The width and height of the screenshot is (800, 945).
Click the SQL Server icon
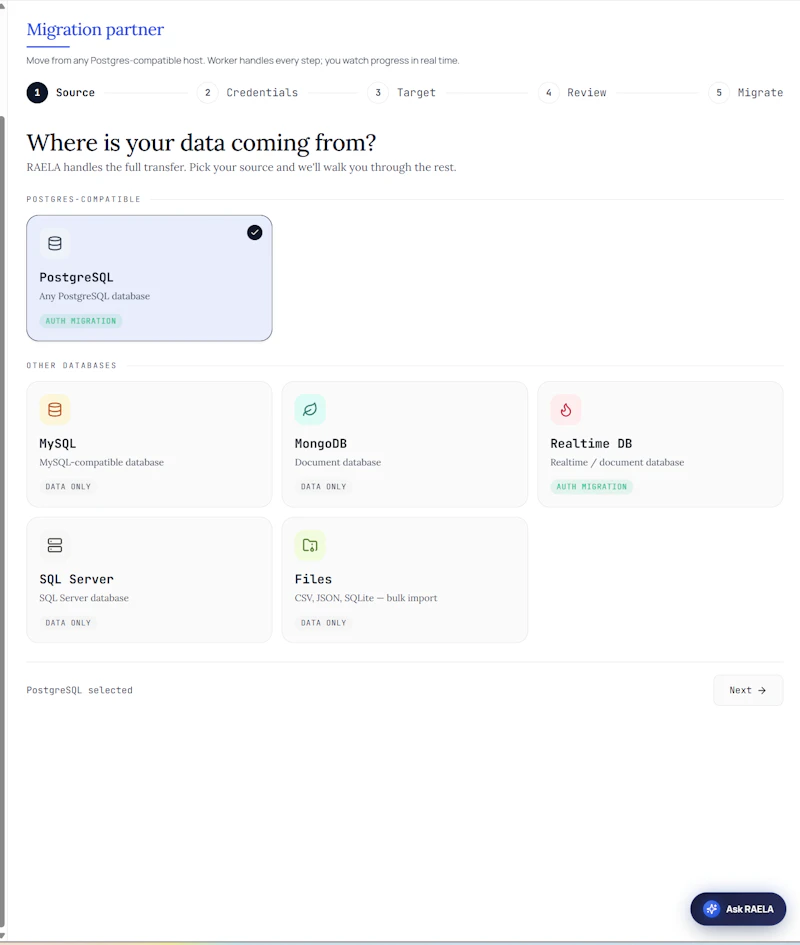55,545
